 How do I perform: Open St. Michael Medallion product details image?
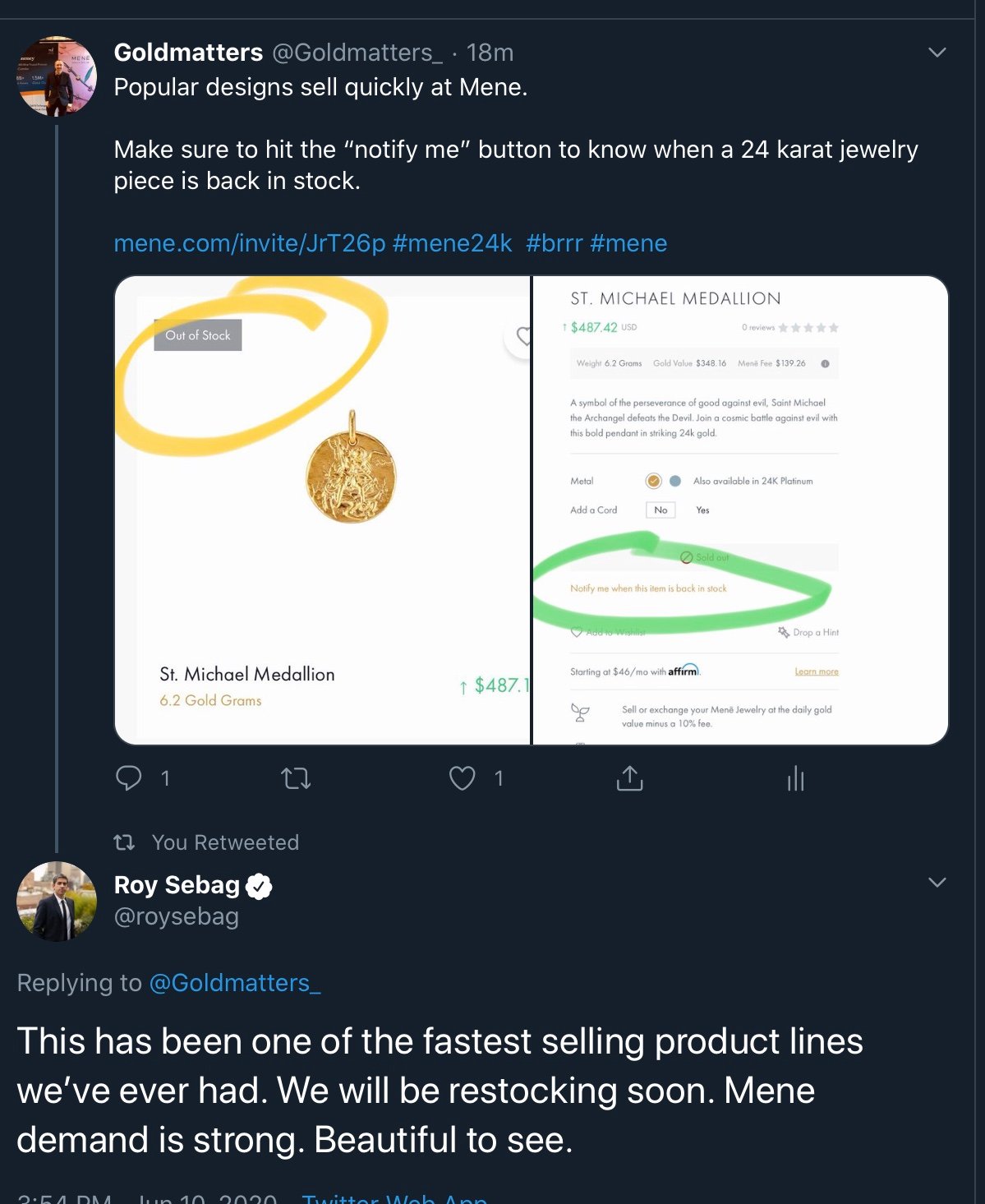(x=740, y=510)
